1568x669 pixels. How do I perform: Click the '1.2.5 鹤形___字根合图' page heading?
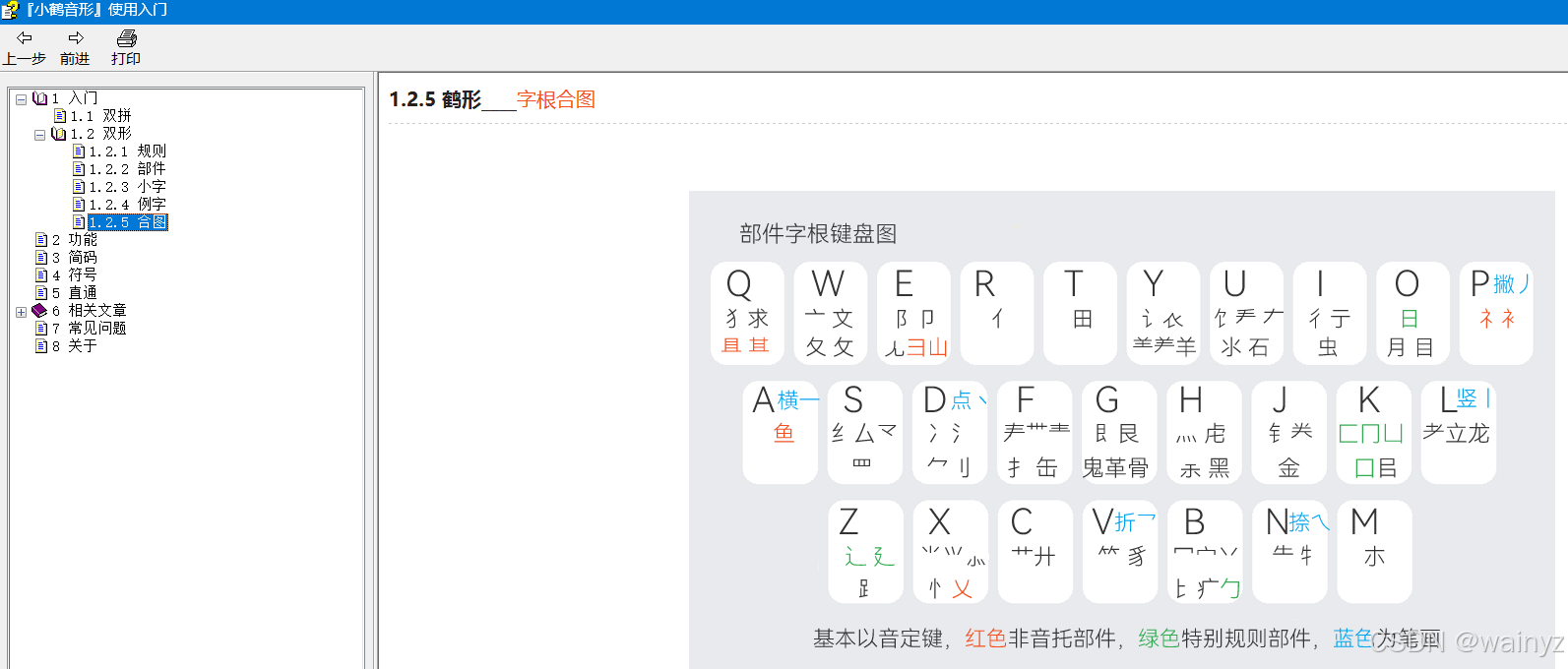click(x=492, y=99)
